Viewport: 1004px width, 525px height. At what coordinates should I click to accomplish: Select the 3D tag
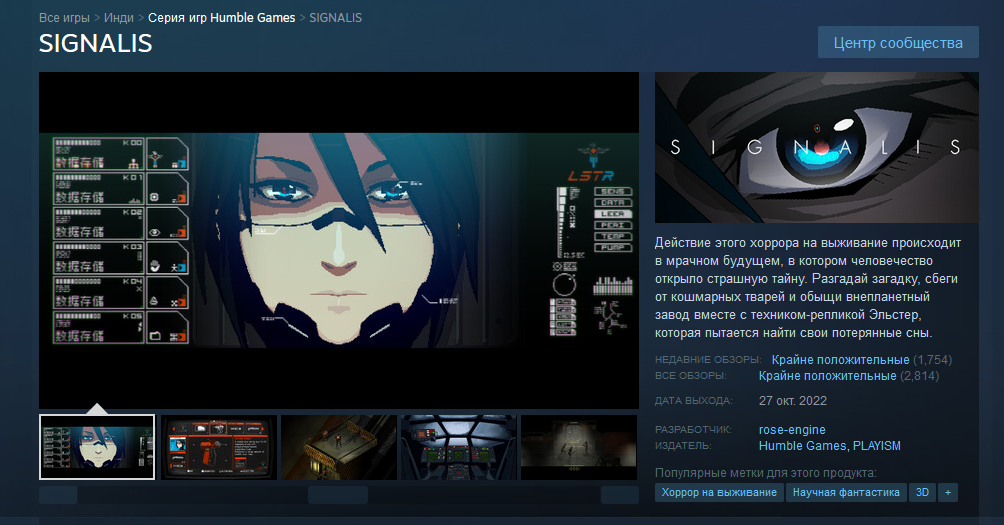tap(922, 492)
